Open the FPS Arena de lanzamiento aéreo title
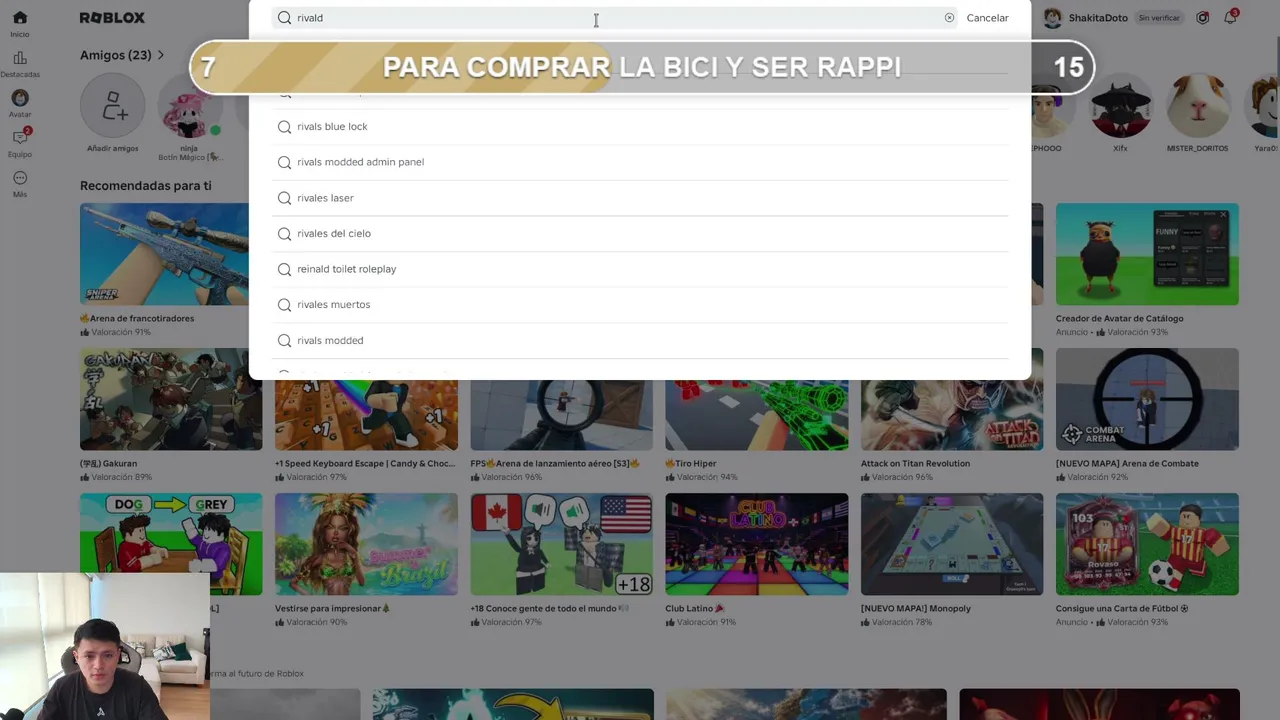The width and height of the screenshot is (1280, 720). tap(555, 463)
